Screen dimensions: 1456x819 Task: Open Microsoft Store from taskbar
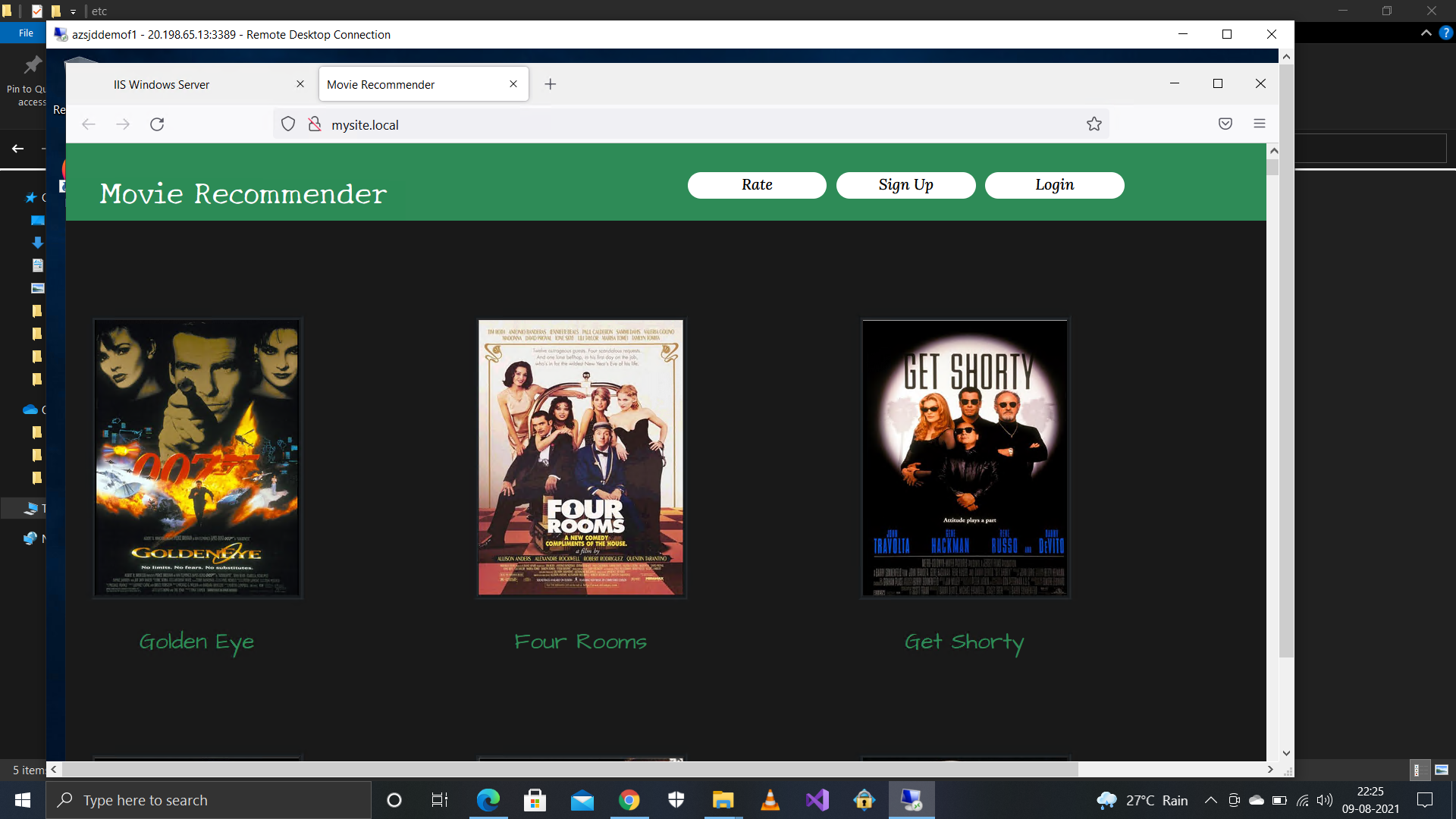click(x=535, y=800)
